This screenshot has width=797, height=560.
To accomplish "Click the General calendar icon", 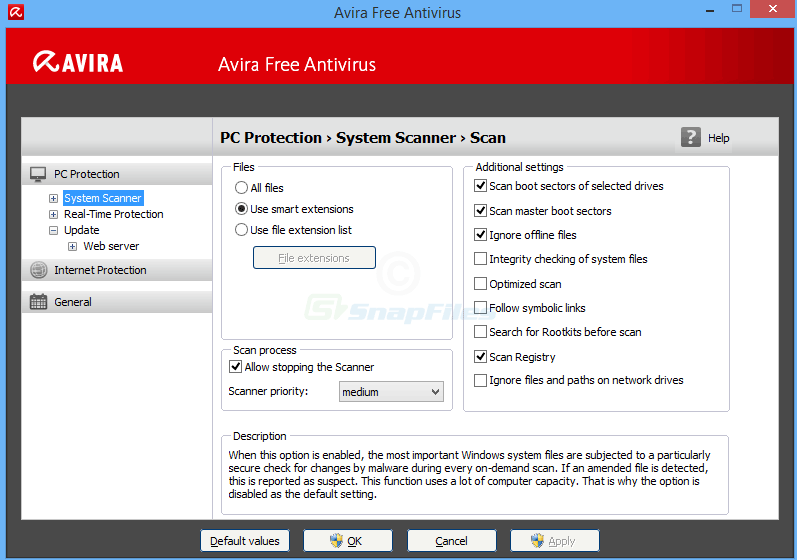I will [x=38, y=302].
